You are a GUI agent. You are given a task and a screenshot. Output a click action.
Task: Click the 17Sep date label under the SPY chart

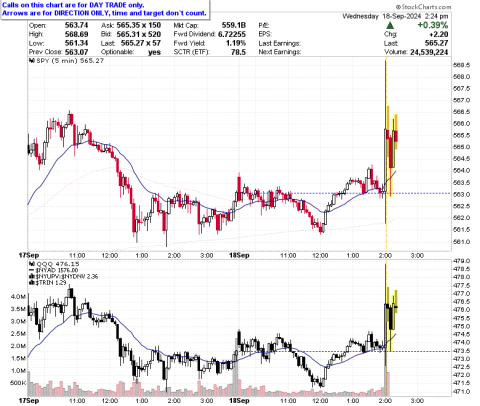29,255
